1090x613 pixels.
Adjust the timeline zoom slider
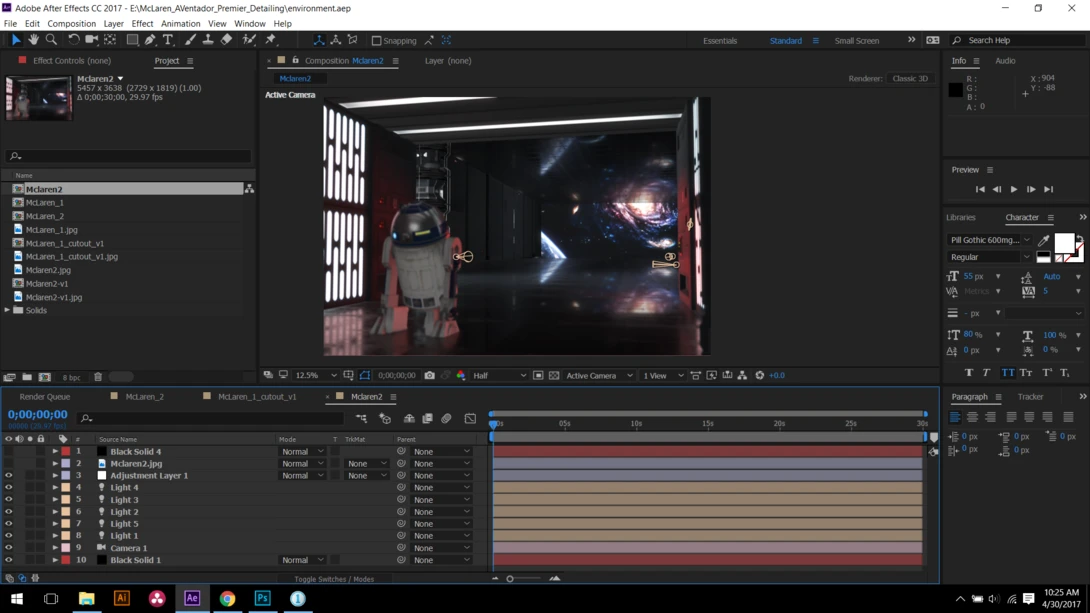(x=510, y=579)
